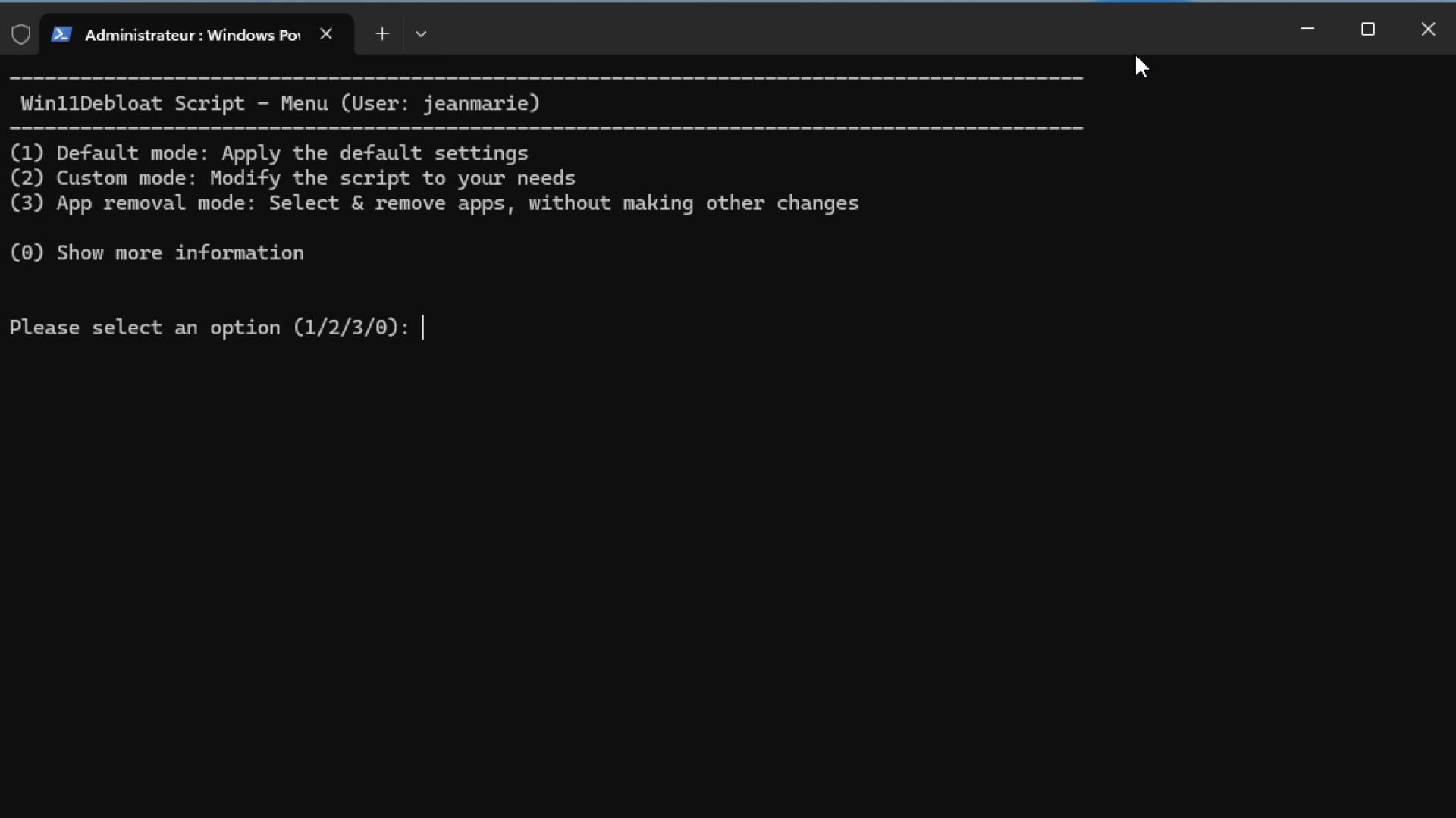The width and height of the screenshot is (1456, 818).
Task: Click the (1/2/3/0) choices text
Action: click(x=346, y=328)
